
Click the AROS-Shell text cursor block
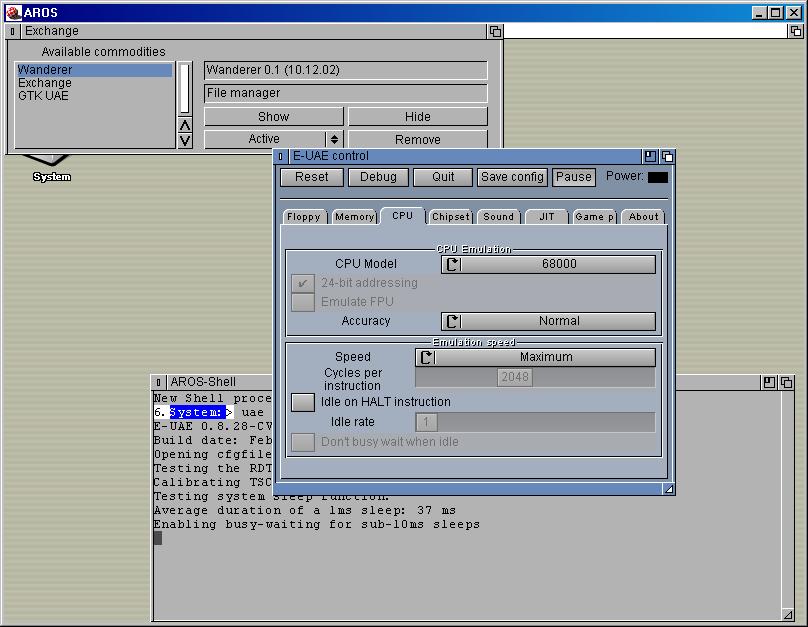(x=158, y=538)
